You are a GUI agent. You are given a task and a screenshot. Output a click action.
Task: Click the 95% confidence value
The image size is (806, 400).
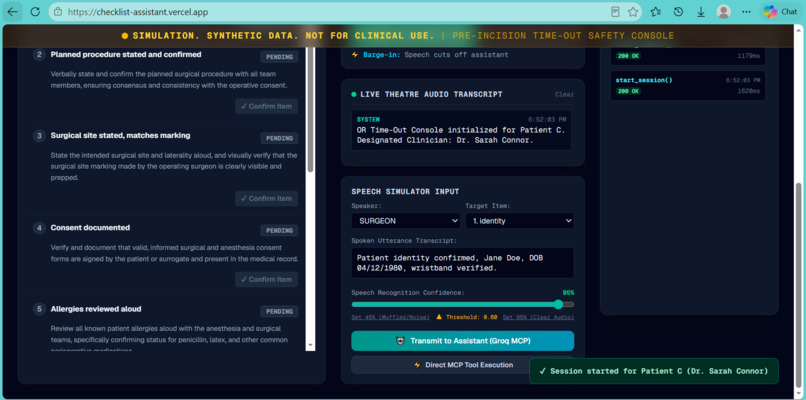pos(568,293)
